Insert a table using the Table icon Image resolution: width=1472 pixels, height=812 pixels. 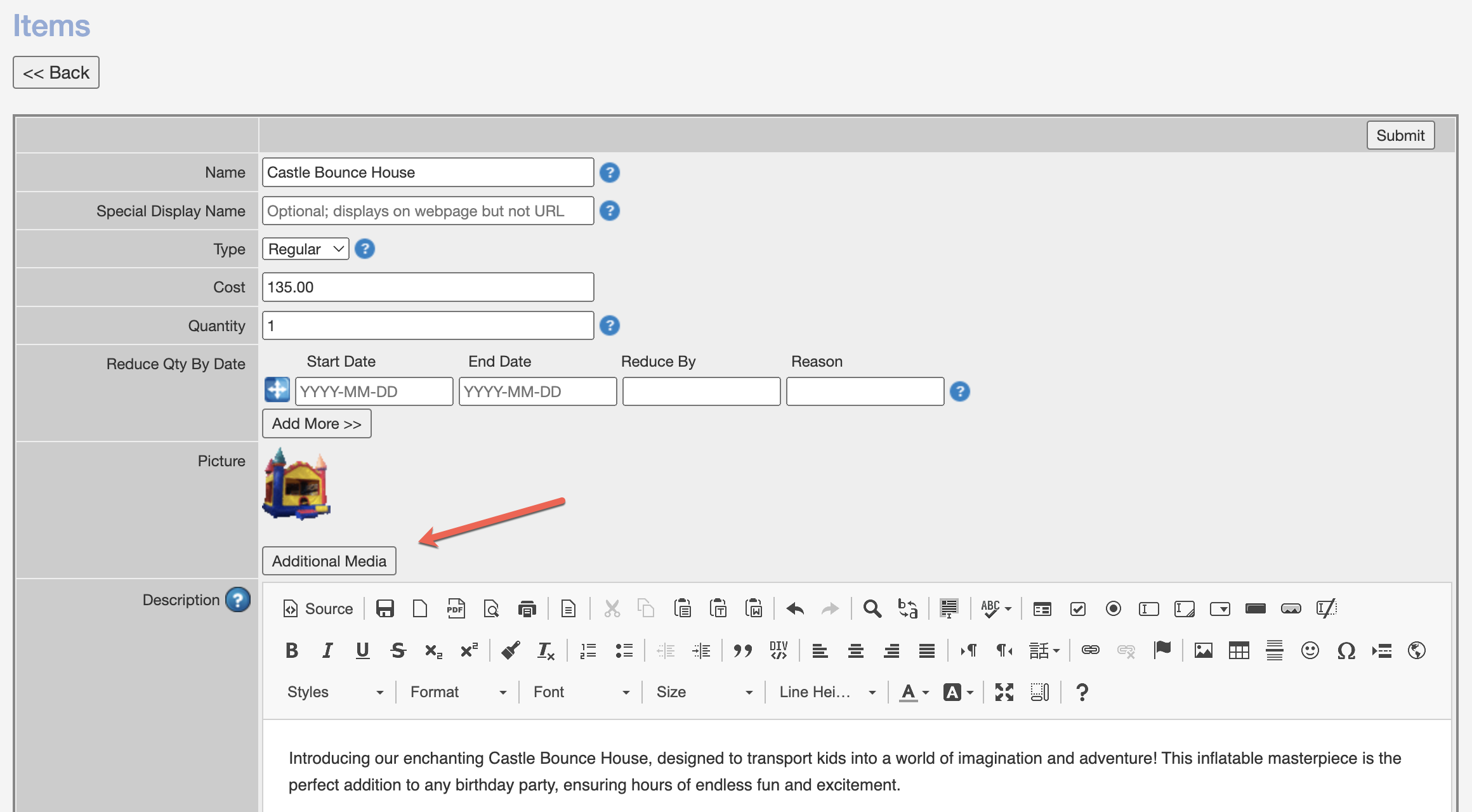click(1239, 651)
